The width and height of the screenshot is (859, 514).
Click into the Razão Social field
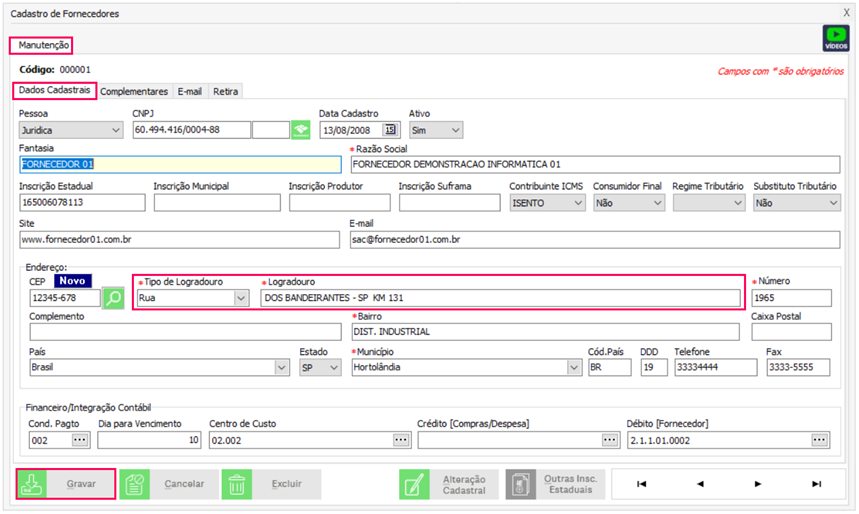click(595, 165)
